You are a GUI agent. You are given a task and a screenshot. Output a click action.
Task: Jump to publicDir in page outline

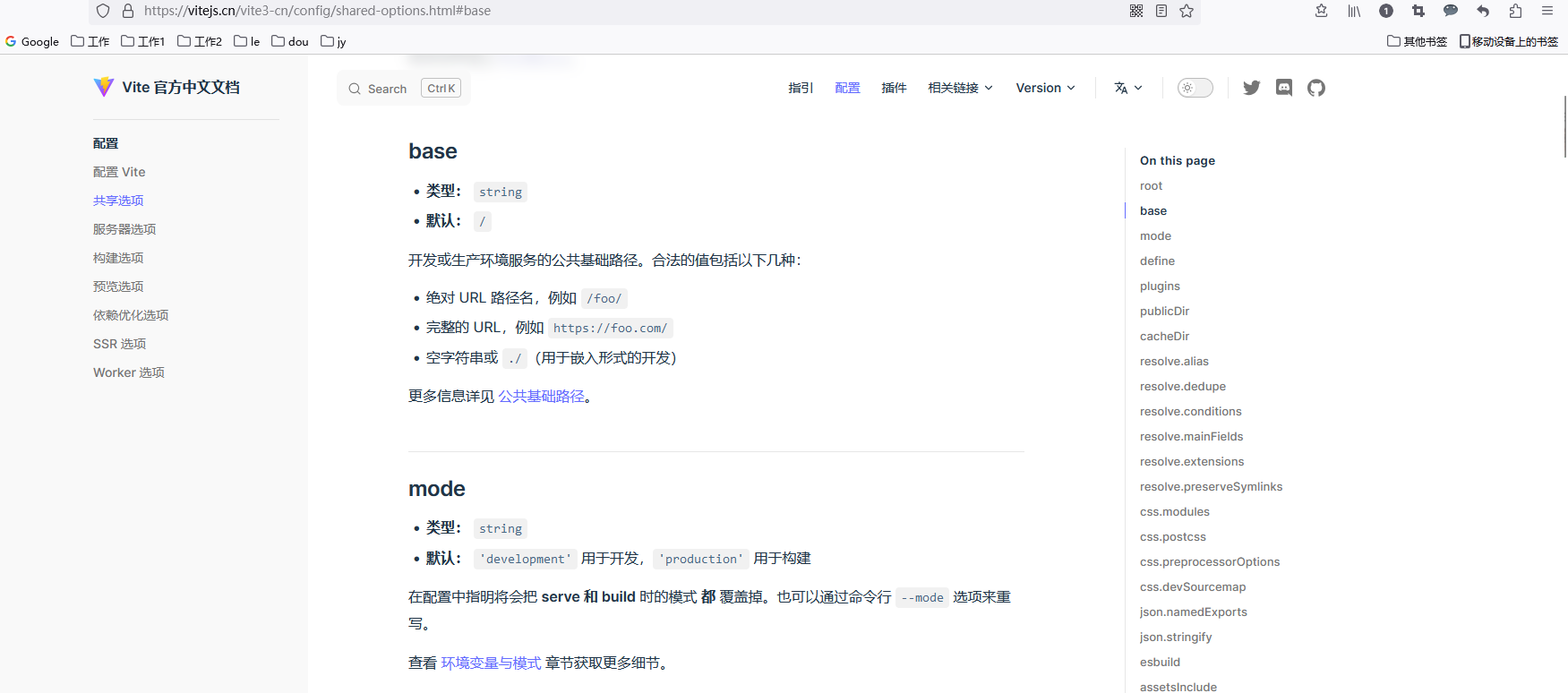point(1164,312)
